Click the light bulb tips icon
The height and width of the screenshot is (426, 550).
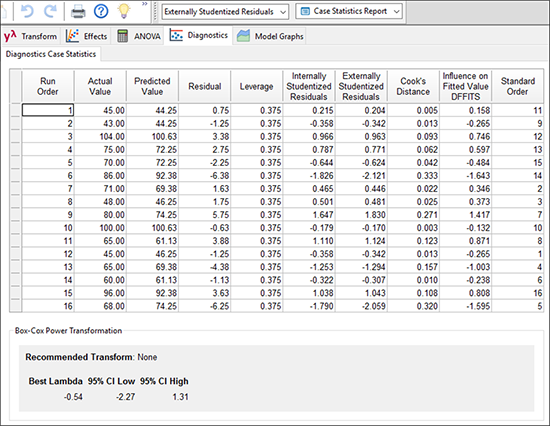(124, 11)
